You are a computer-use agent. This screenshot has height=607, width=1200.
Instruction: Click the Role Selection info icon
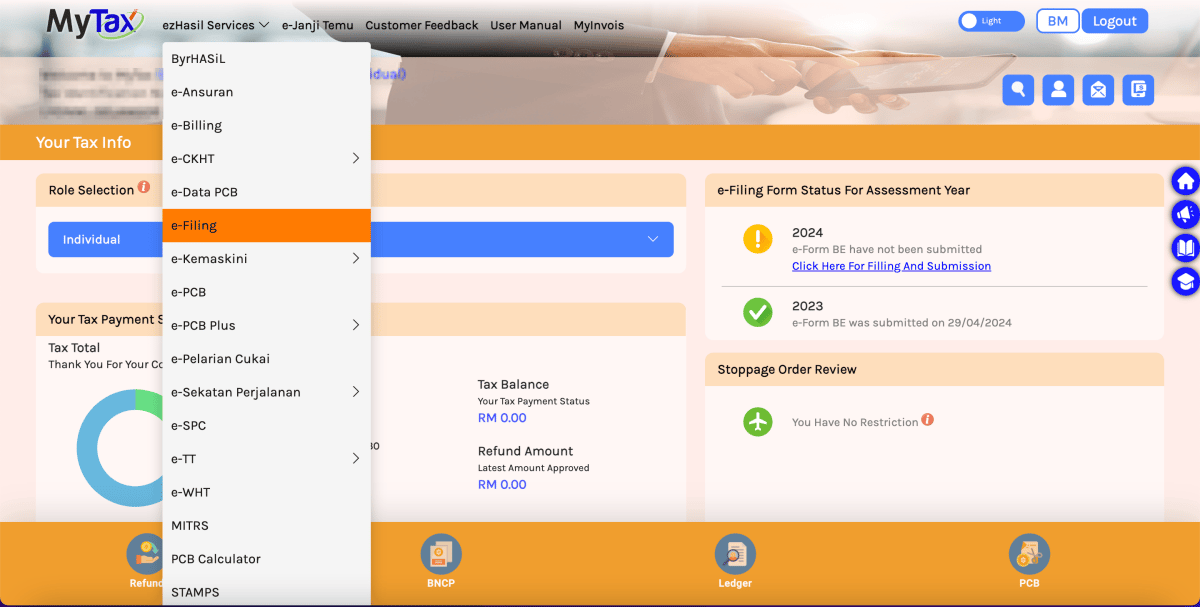click(144, 187)
